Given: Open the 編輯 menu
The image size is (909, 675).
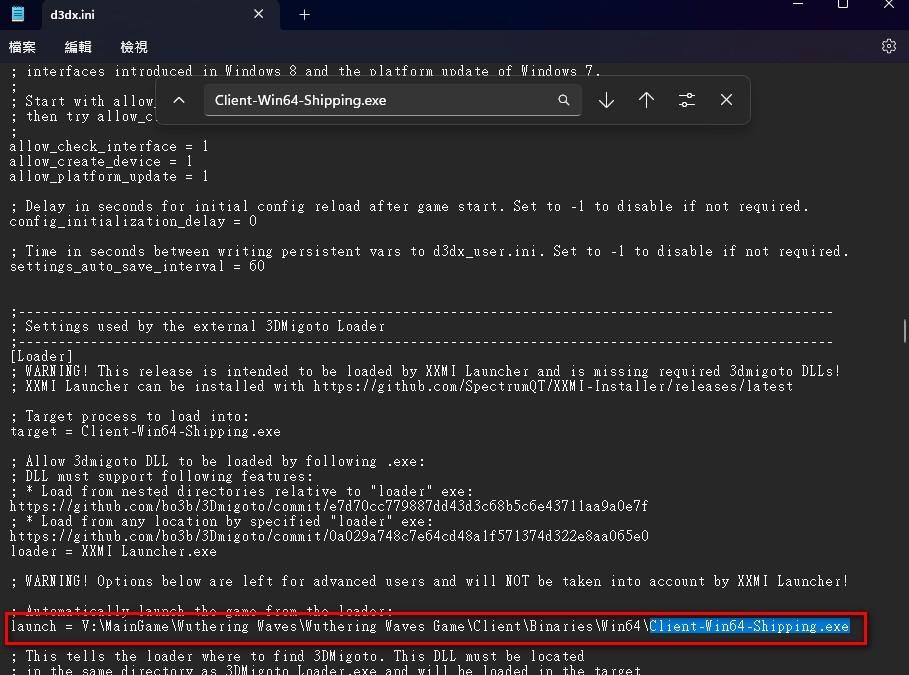Looking at the screenshot, I should [x=78, y=47].
